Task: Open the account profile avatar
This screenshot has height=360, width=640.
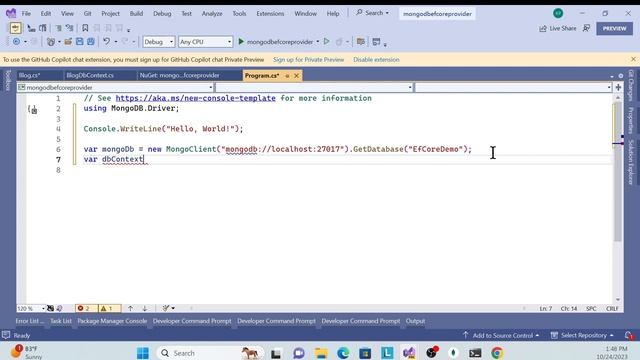Action: click(558, 13)
